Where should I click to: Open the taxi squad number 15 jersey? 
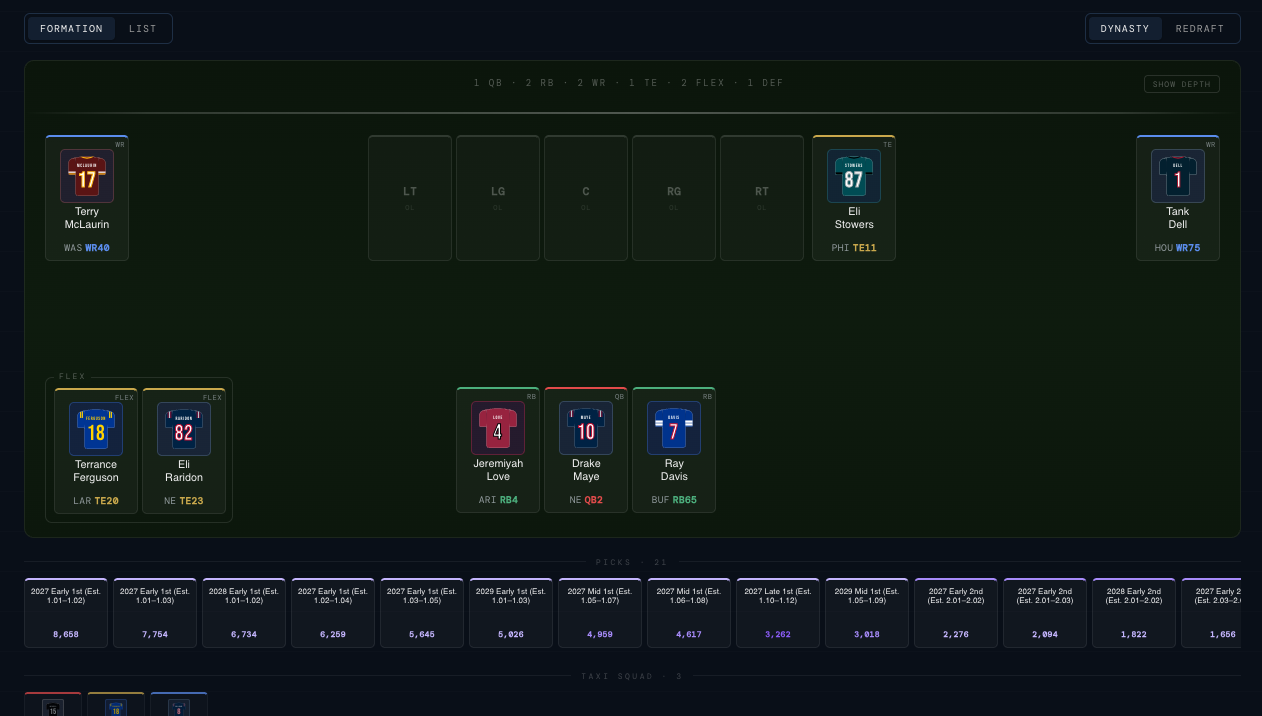53,707
